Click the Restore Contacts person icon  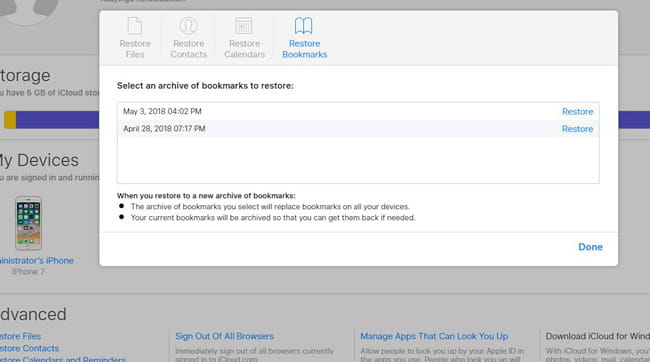[x=188, y=26]
